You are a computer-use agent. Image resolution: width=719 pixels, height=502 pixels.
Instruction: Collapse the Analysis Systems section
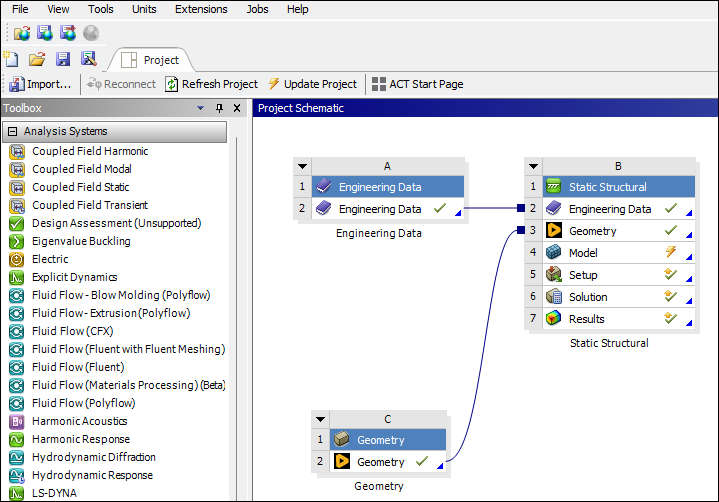[x=12, y=131]
